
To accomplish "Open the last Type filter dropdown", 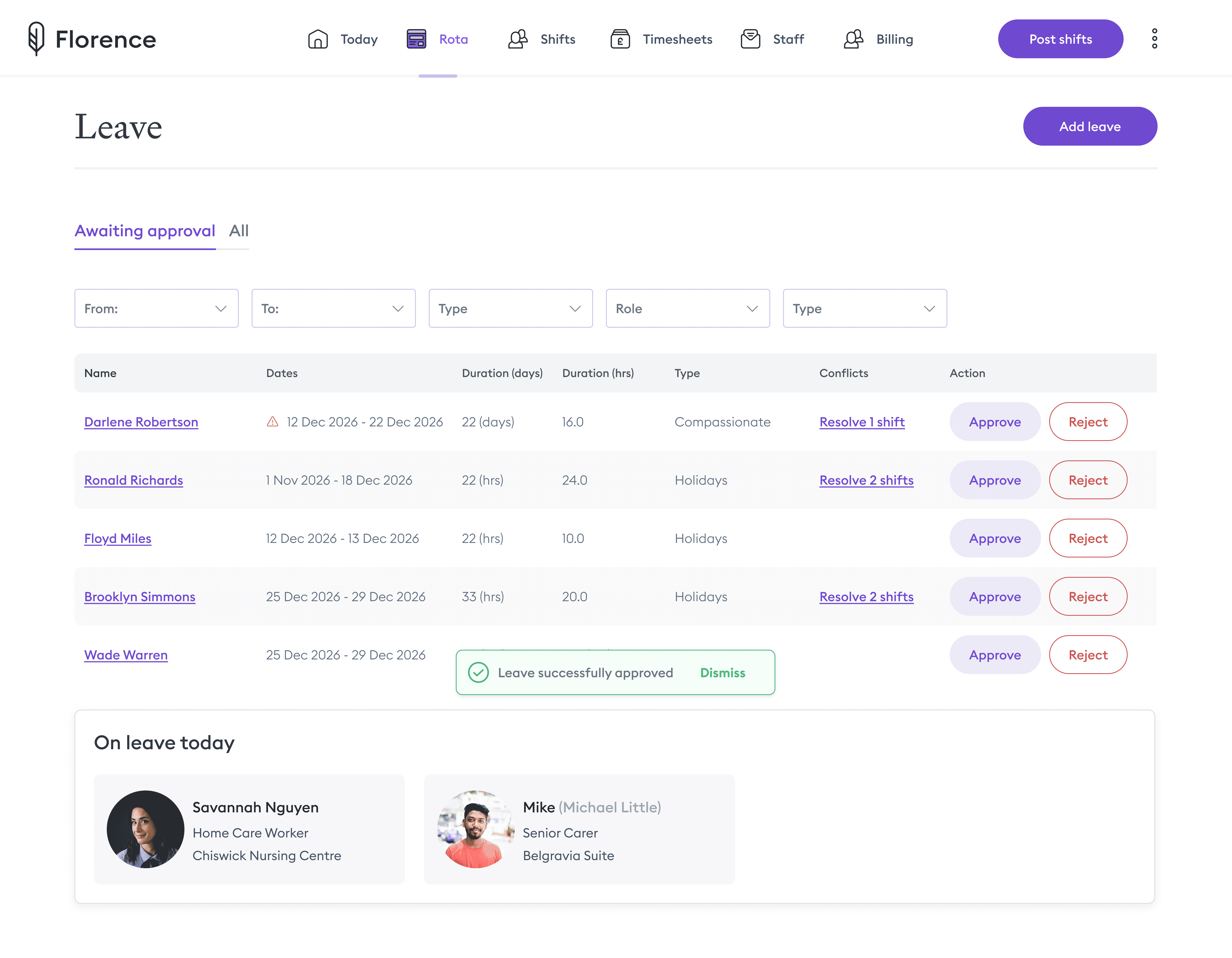I will [x=865, y=309].
